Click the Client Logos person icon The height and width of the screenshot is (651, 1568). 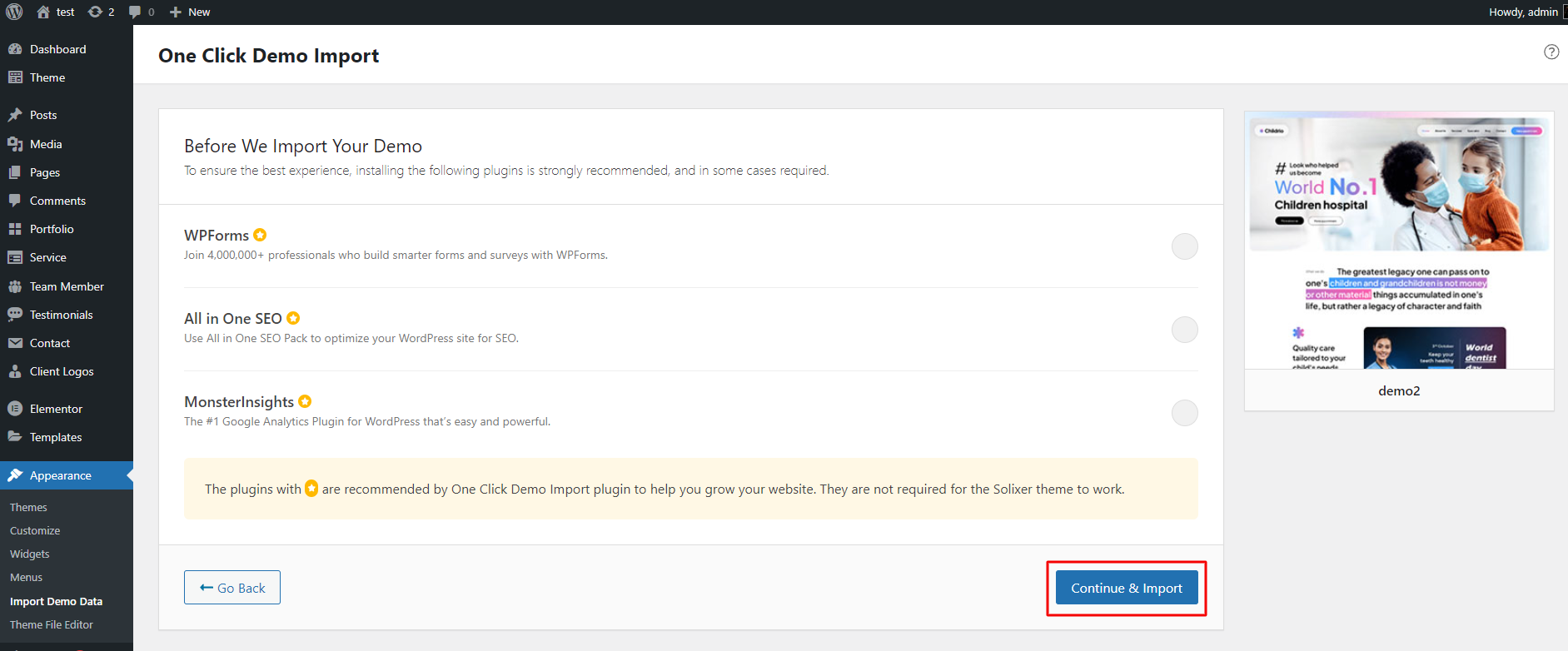(x=15, y=371)
